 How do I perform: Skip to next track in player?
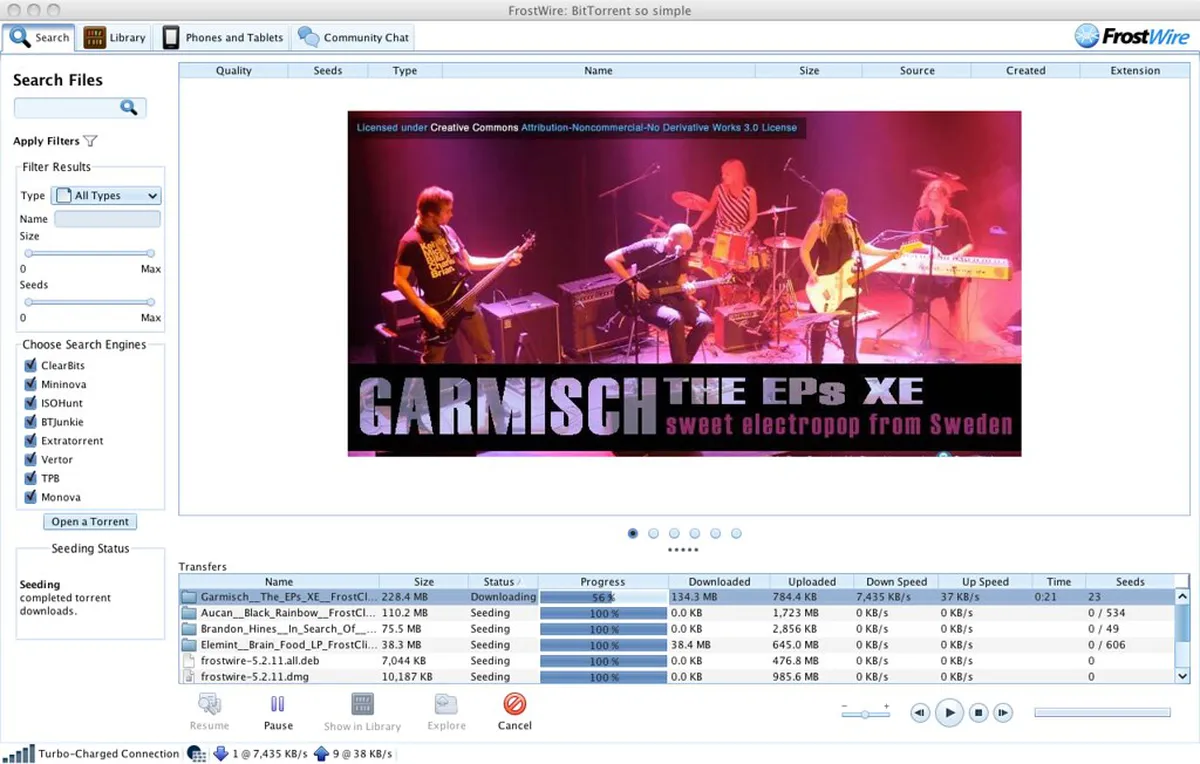click(1002, 713)
